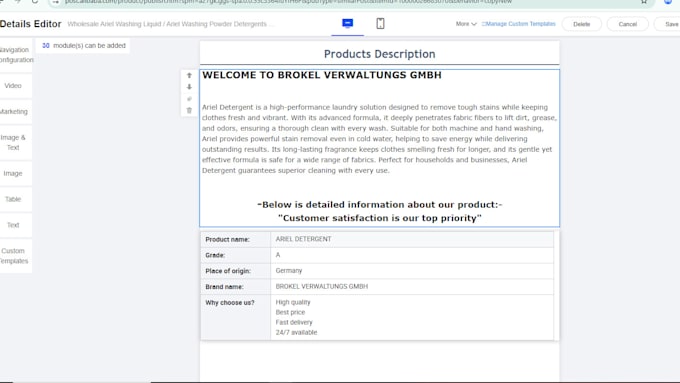Image resolution: width=680 pixels, height=383 pixels.
Task: Select Navigation Configuration module
Action: click(x=16, y=55)
